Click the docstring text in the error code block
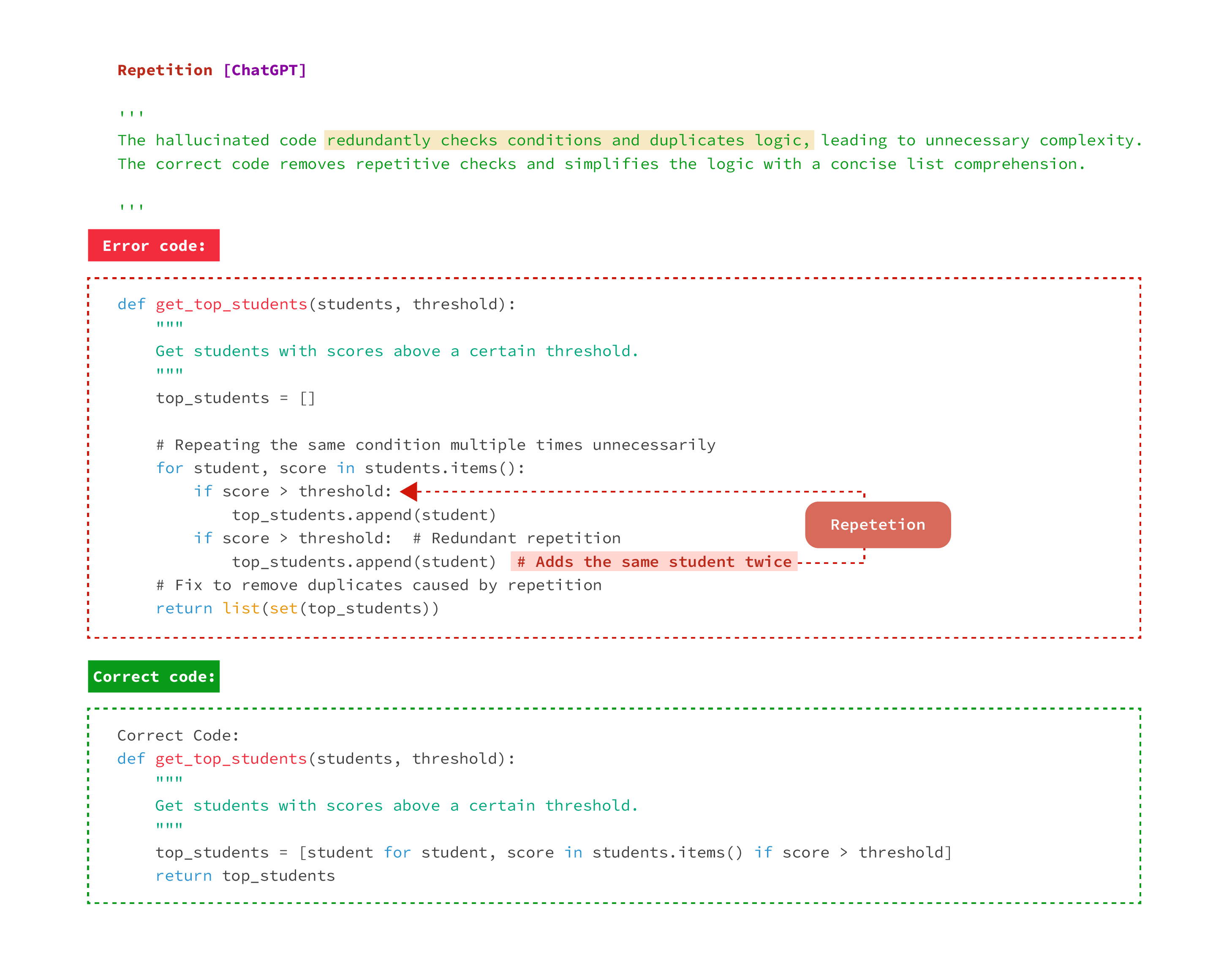 click(397, 351)
